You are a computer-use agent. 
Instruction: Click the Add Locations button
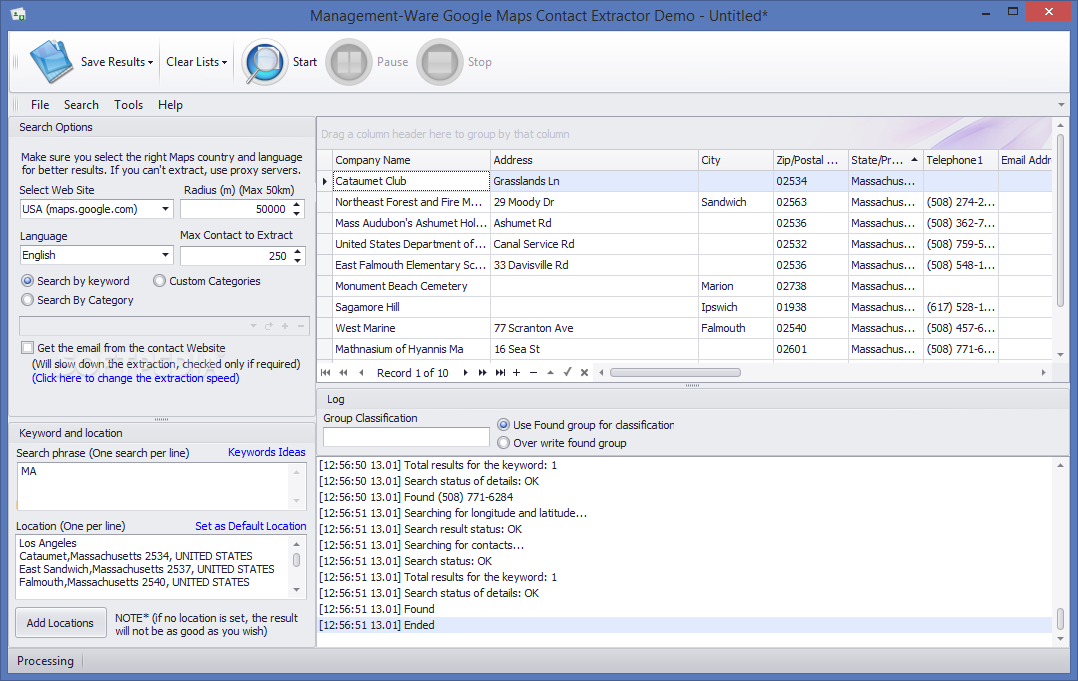[x=60, y=623]
